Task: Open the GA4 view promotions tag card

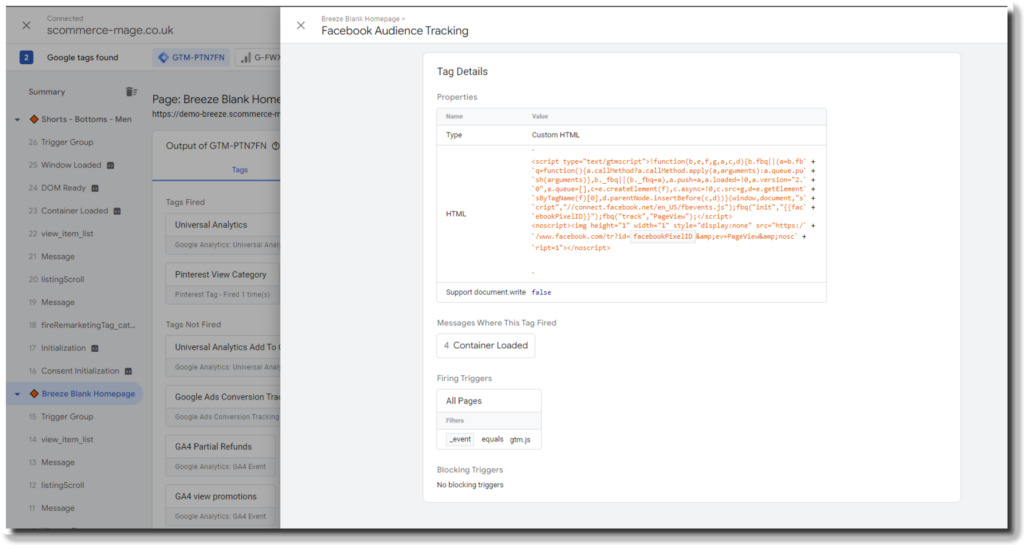Action: coord(221,505)
